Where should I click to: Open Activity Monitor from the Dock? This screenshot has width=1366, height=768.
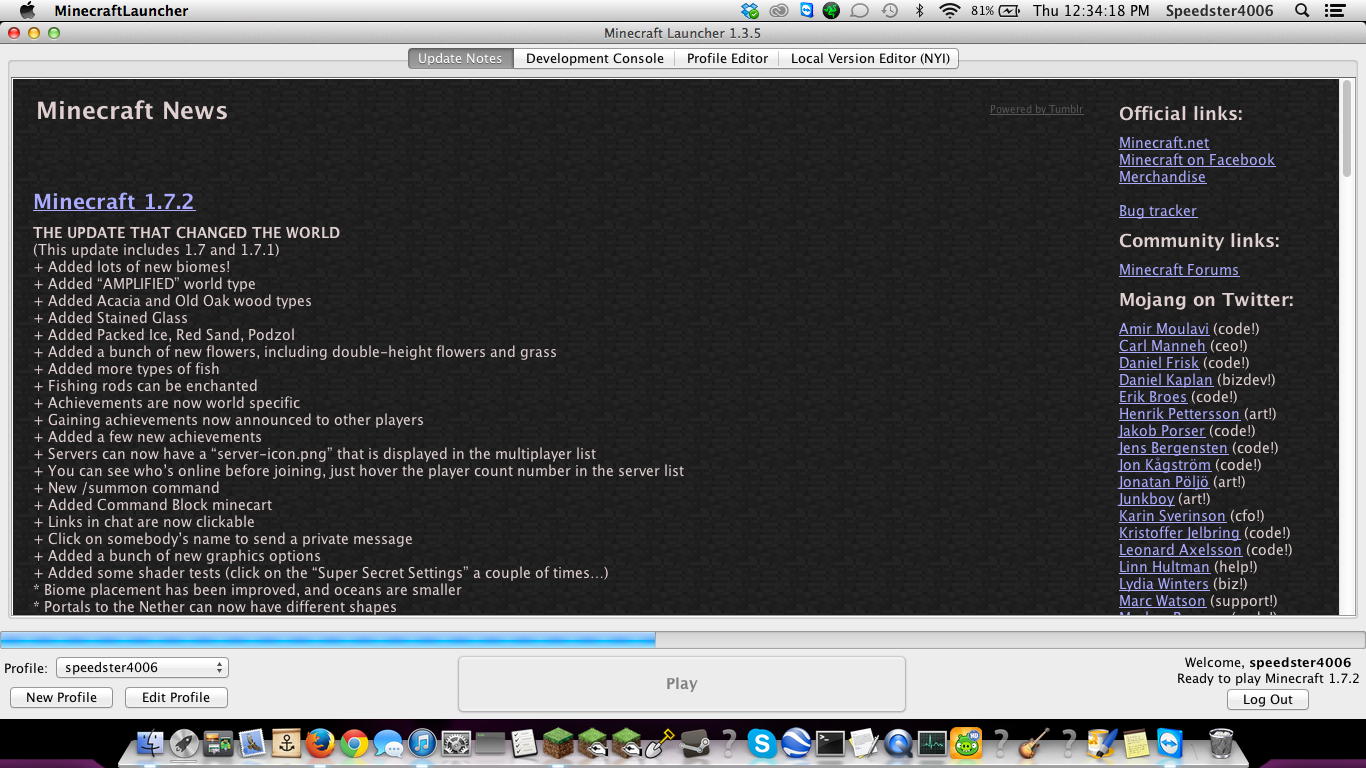tap(932, 743)
